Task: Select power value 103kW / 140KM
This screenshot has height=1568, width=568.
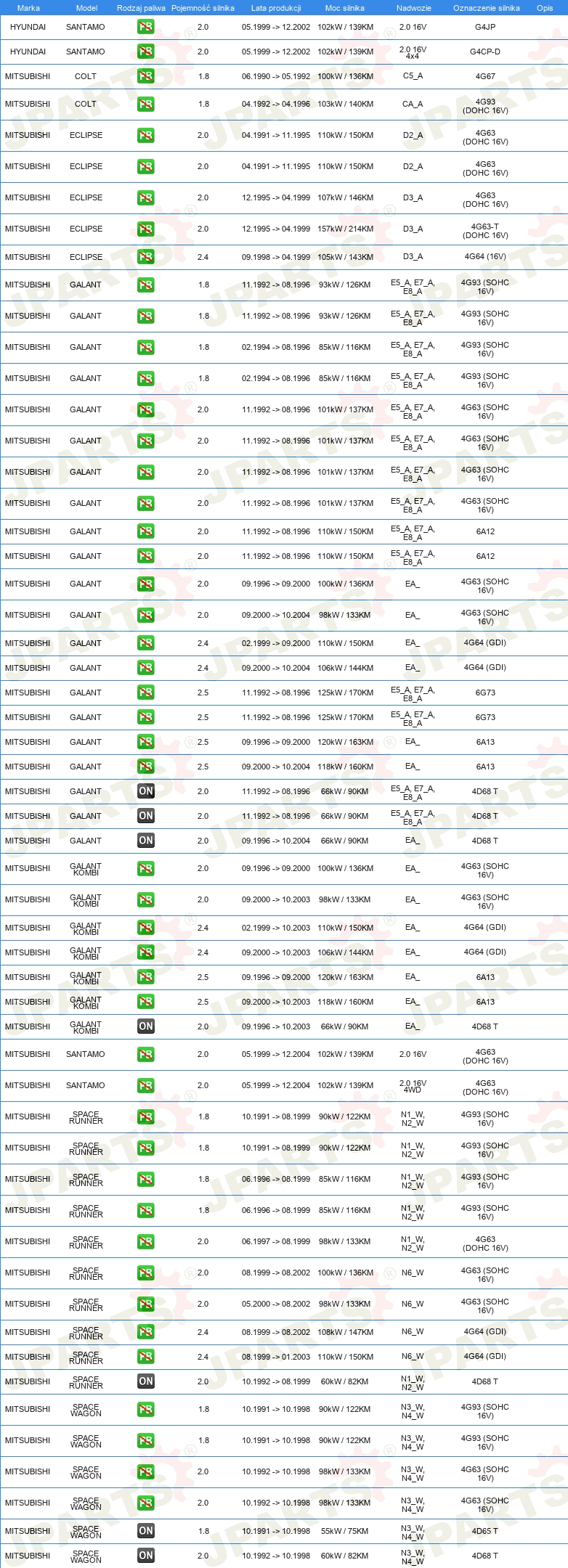Action: pos(345,104)
